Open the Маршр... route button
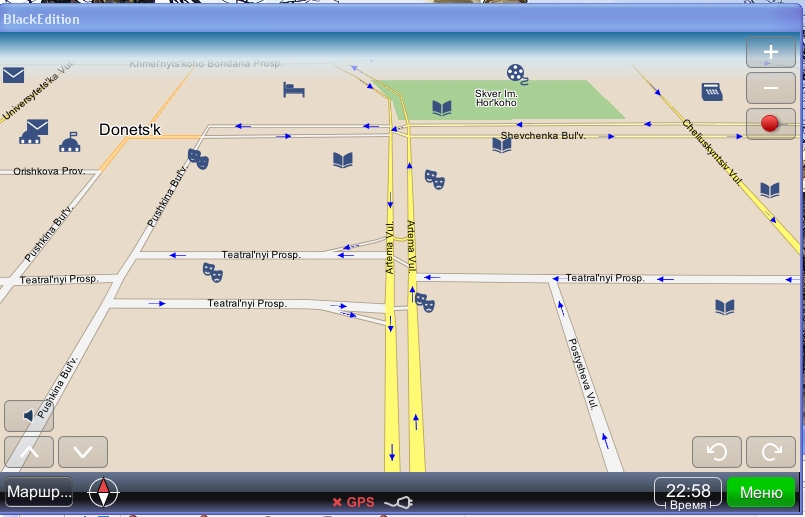This screenshot has height=517, width=805. [x=39, y=492]
